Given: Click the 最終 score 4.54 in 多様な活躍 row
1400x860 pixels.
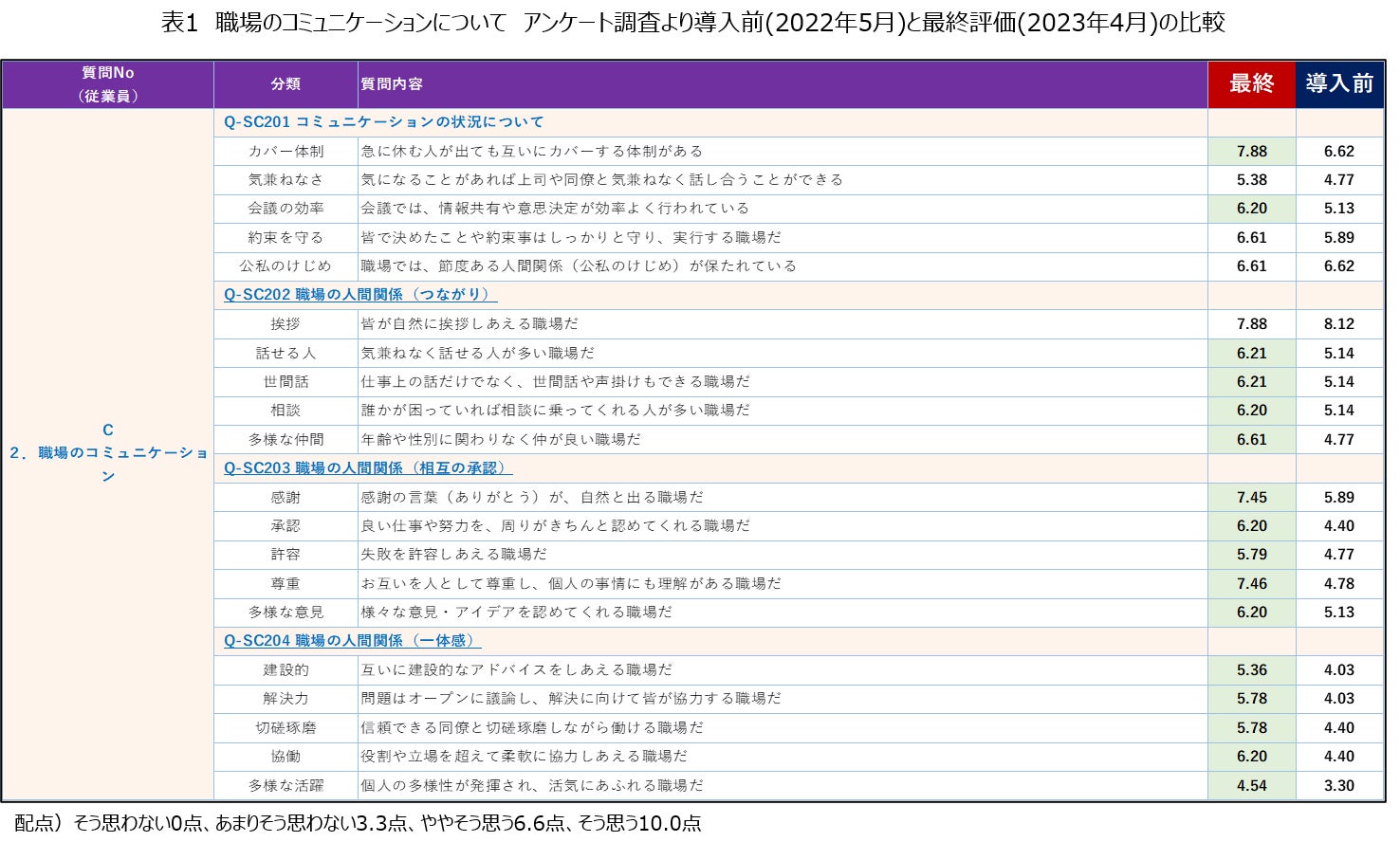Looking at the screenshot, I should tap(1251, 786).
